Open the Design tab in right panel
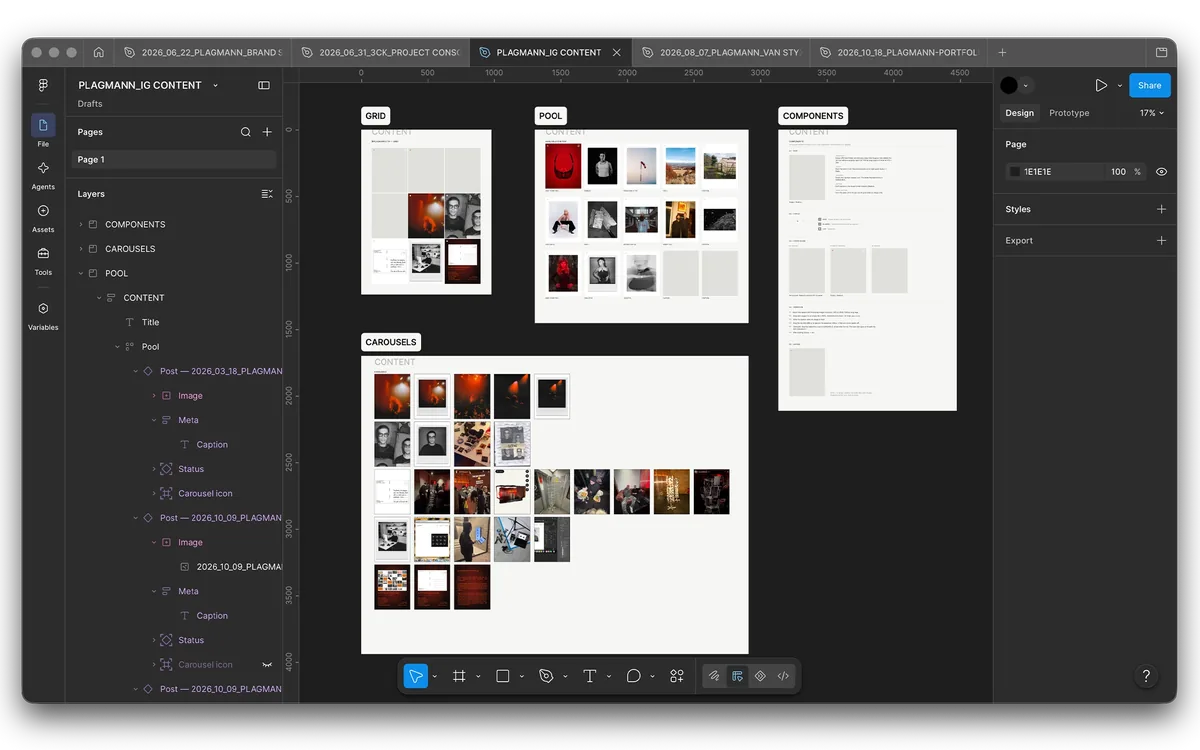The width and height of the screenshot is (1200, 750). [x=1019, y=113]
